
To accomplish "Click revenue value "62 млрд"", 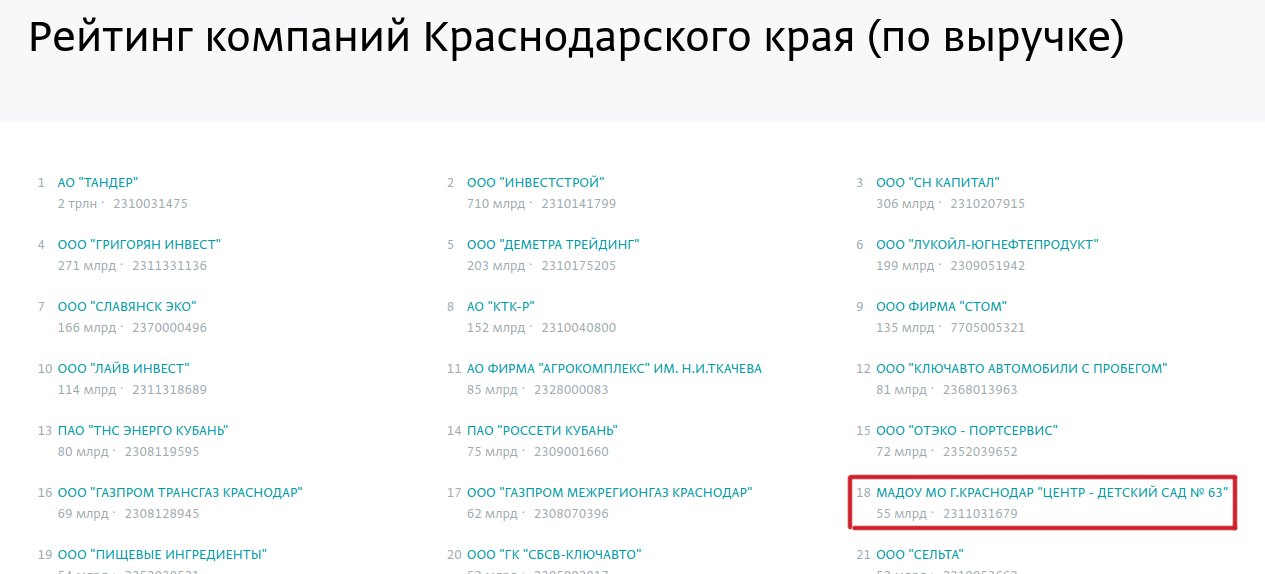I will 492,514.
